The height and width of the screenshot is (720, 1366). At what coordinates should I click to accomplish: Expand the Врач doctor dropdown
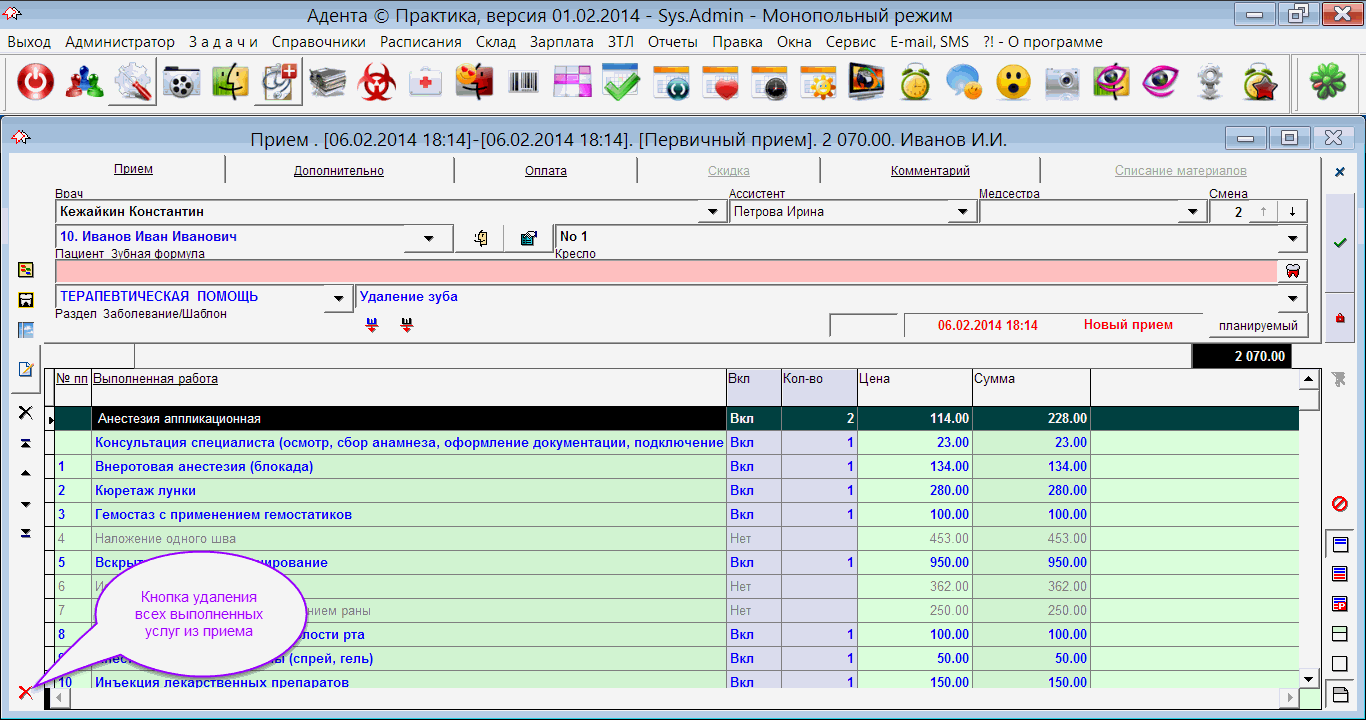click(x=712, y=212)
